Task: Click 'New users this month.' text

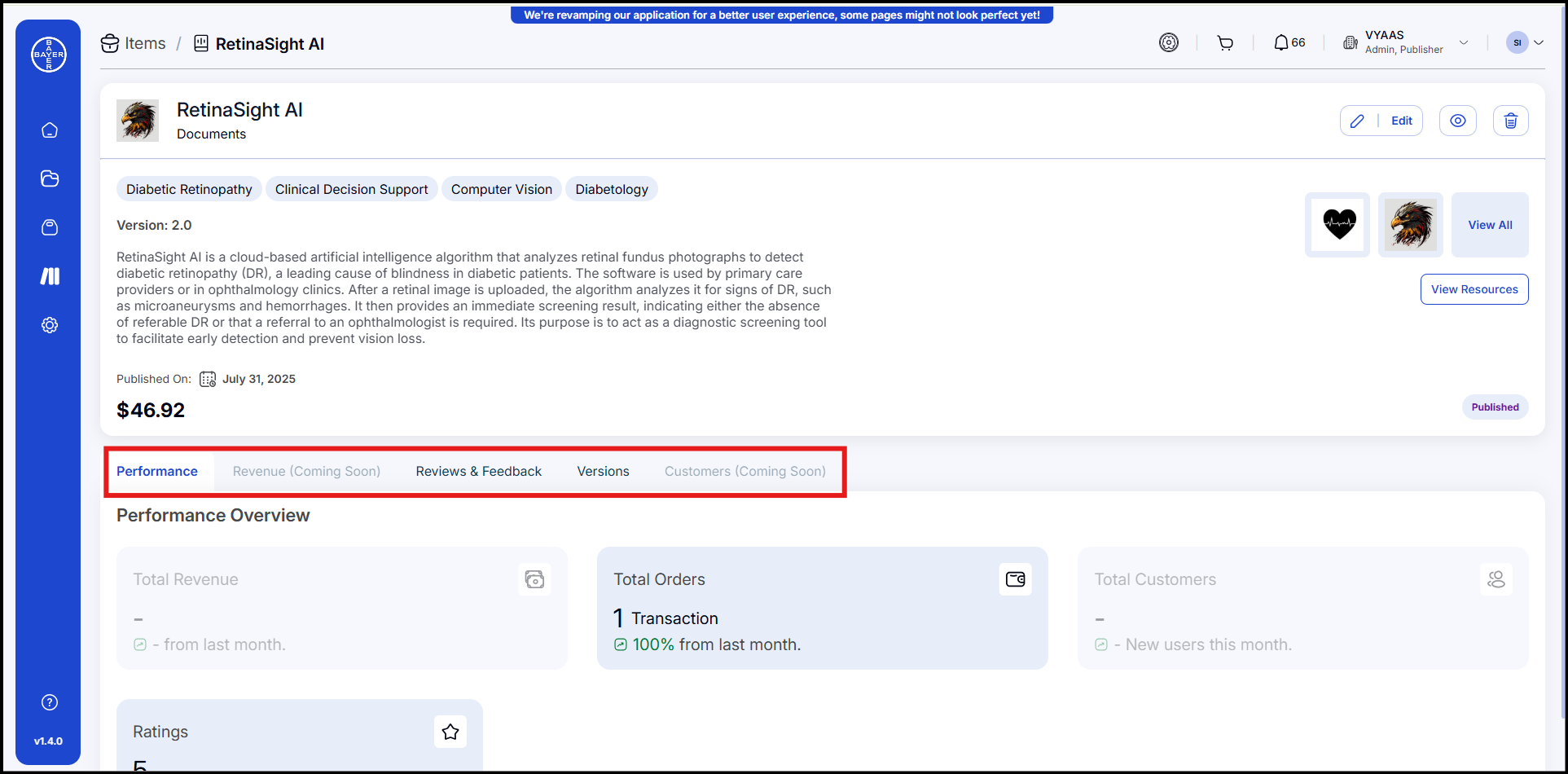Action: [x=1209, y=644]
